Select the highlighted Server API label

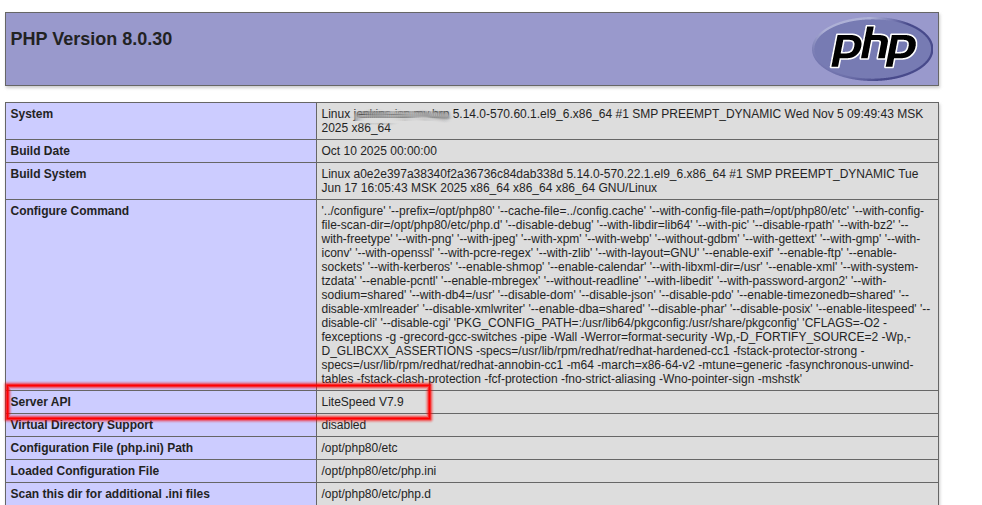point(41,402)
